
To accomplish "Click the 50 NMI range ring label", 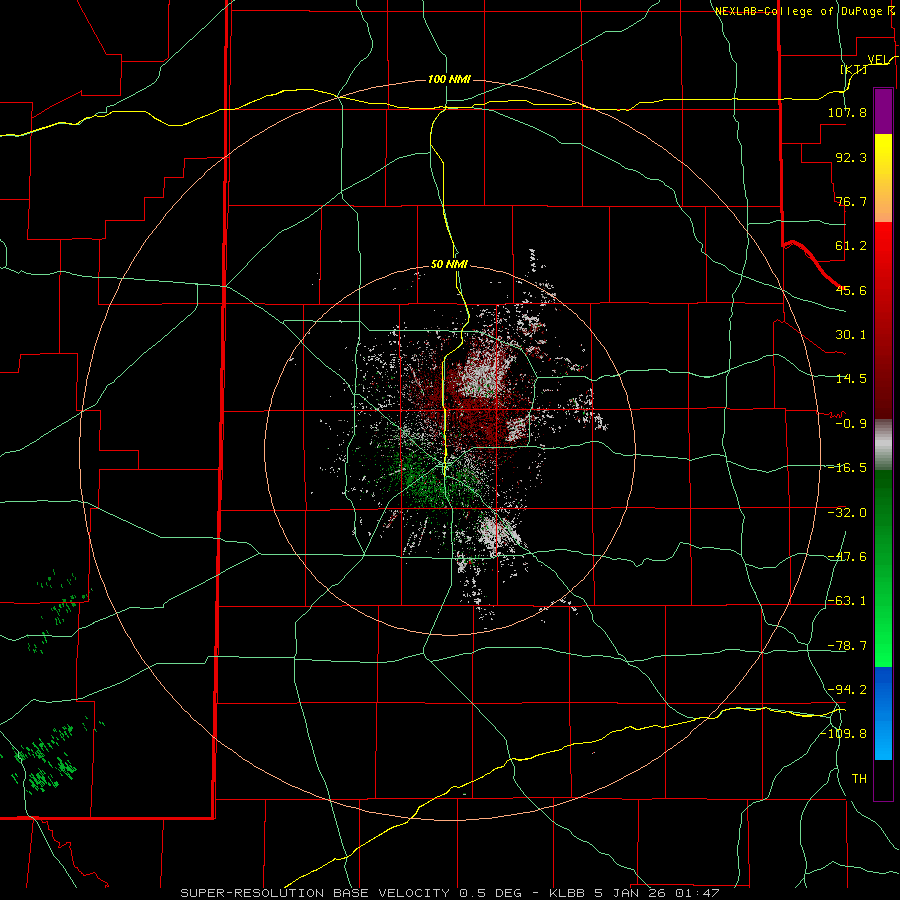I will (449, 265).
